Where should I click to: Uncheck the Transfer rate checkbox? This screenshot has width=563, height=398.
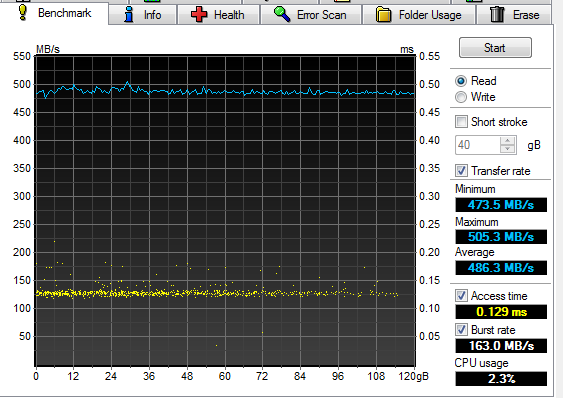pos(461,171)
